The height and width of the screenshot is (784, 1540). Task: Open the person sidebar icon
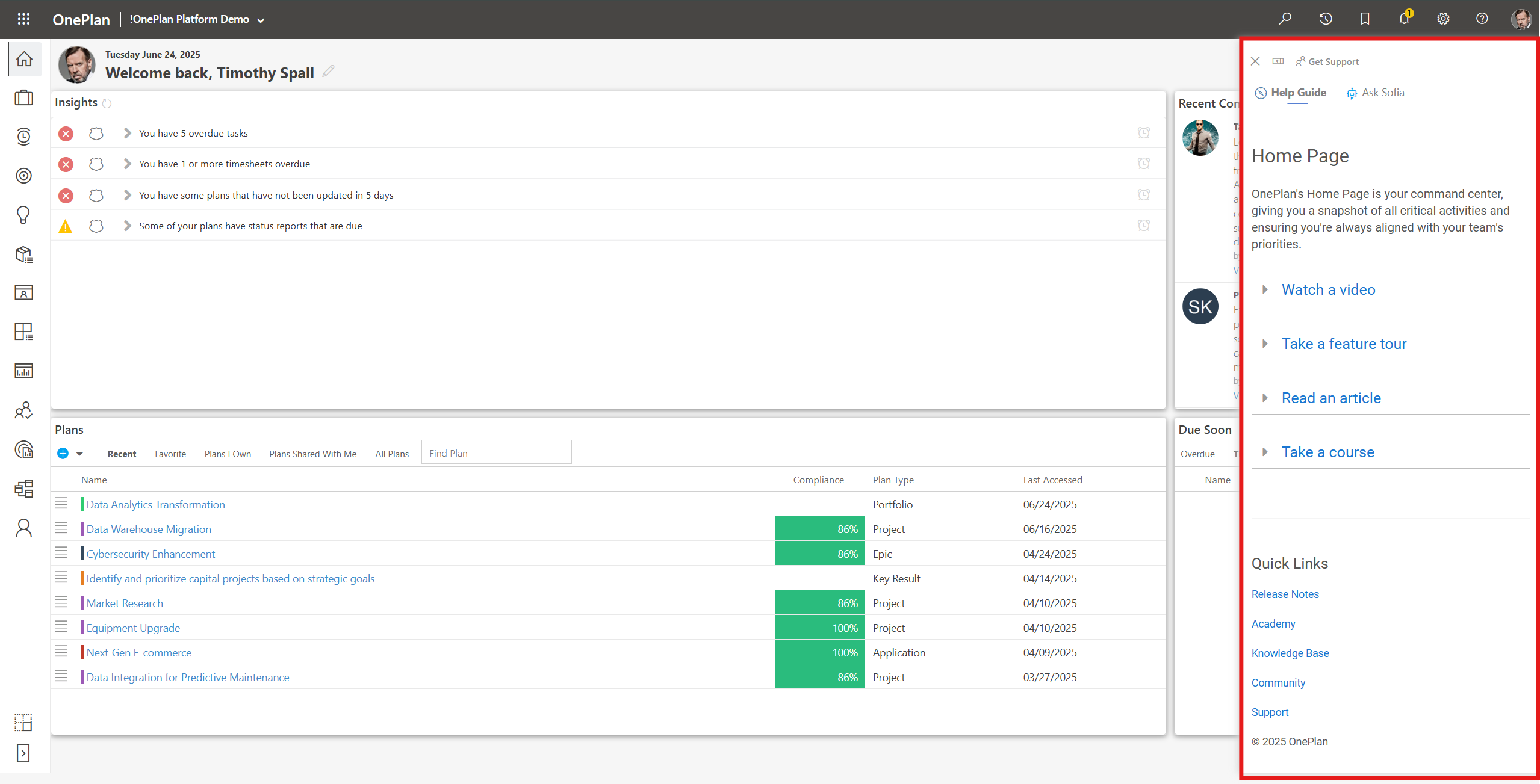tap(24, 528)
